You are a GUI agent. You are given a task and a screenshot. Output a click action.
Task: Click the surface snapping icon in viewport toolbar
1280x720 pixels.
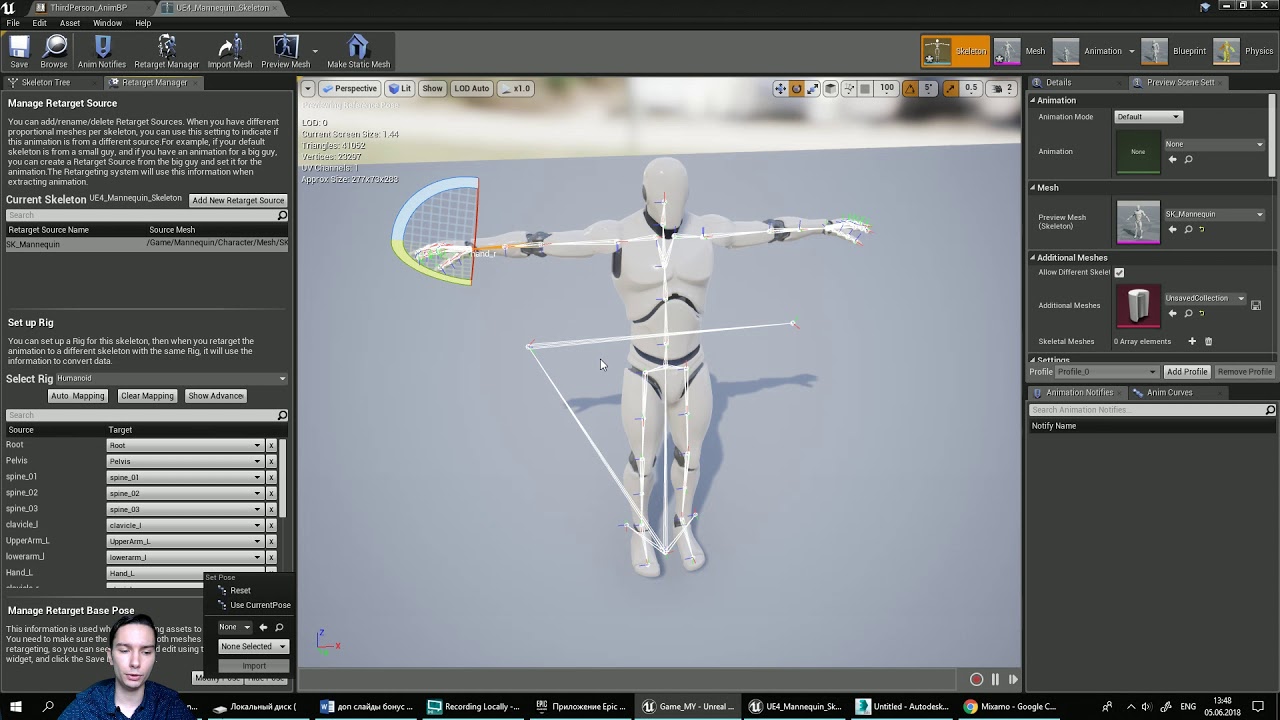point(848,88)
